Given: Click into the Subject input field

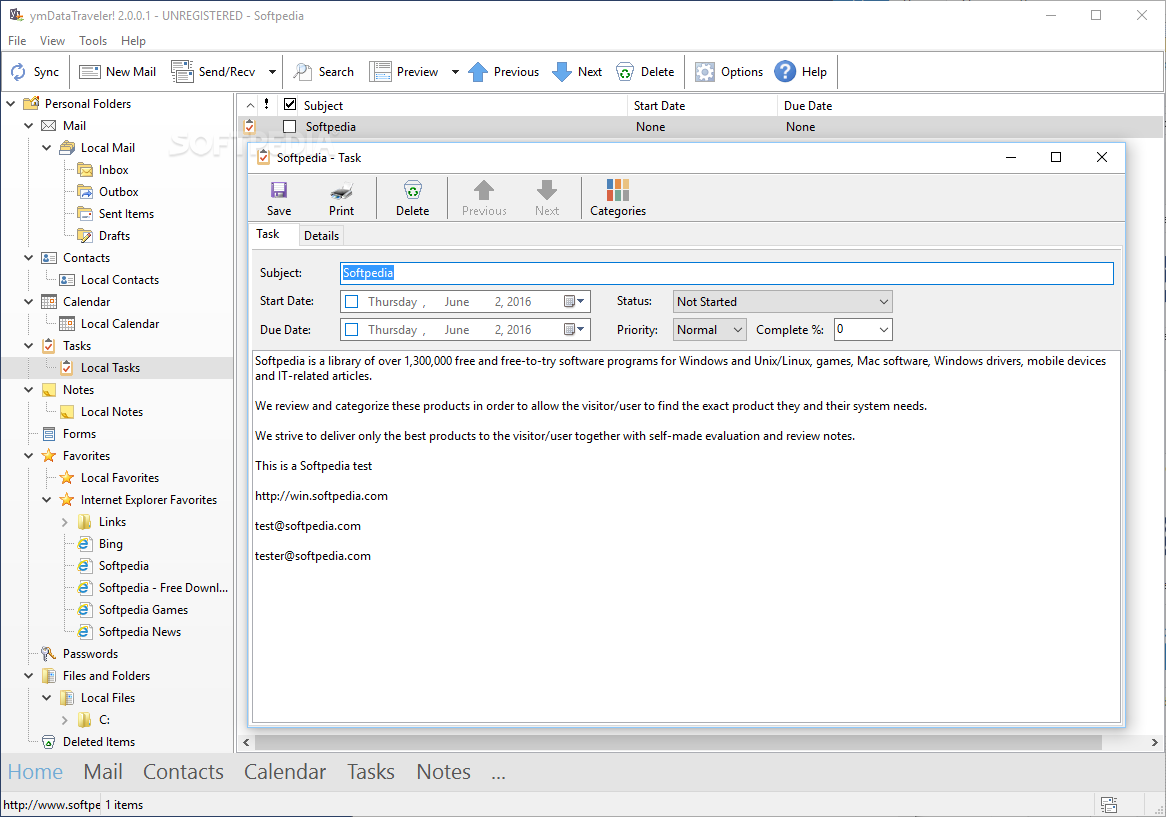Looking at the screenshot, I should [x=727, y=274].
